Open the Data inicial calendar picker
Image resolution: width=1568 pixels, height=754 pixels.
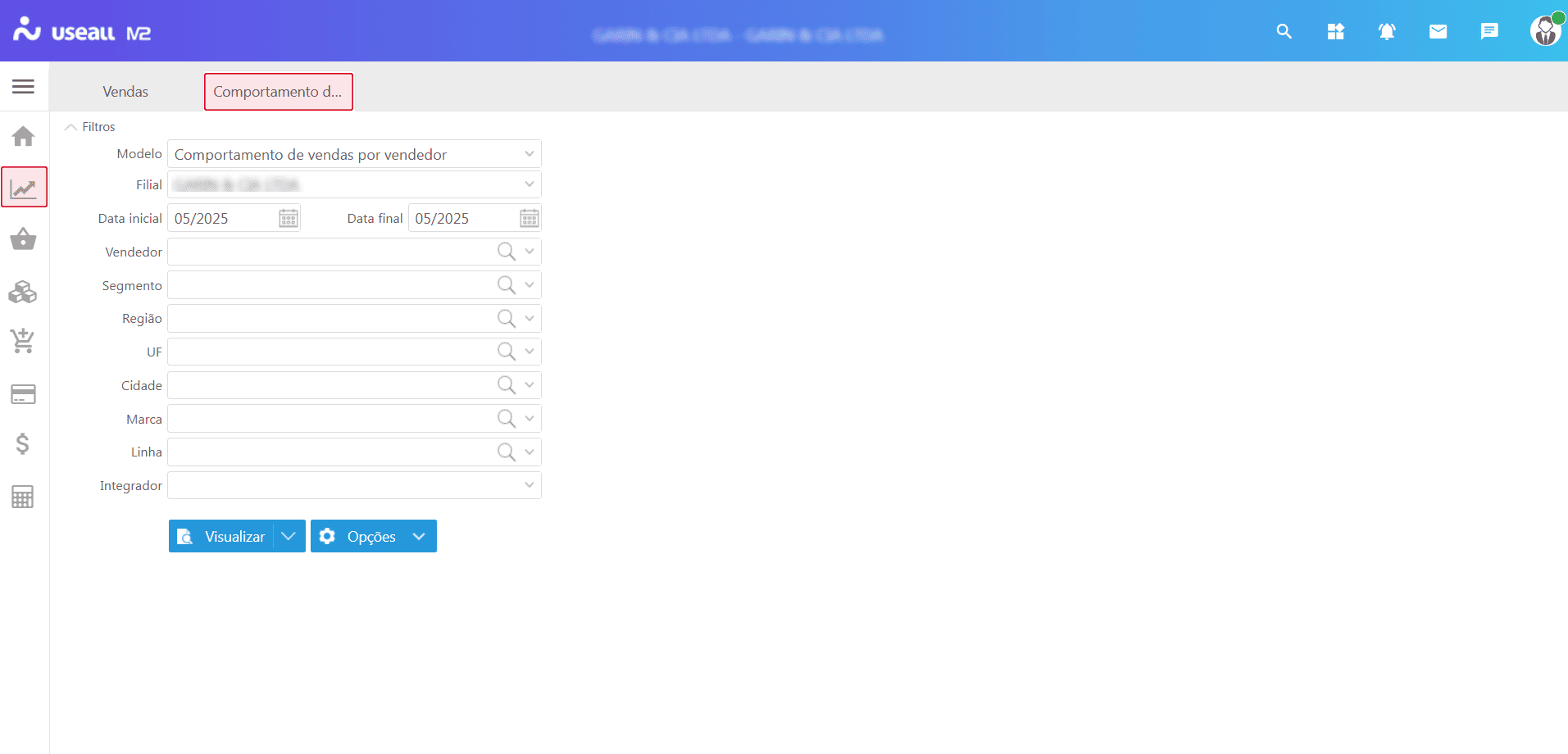click(x=289, y=219)
